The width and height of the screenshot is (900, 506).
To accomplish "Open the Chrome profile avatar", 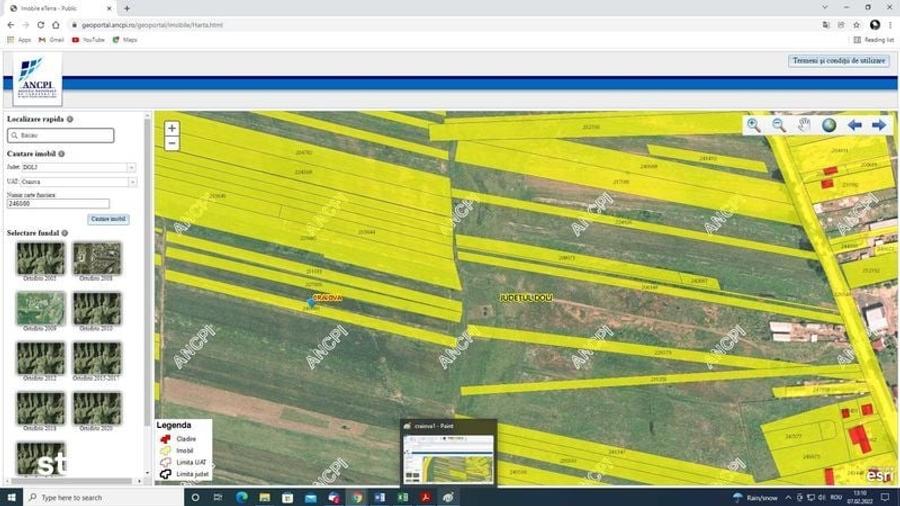I will point(875,25).
